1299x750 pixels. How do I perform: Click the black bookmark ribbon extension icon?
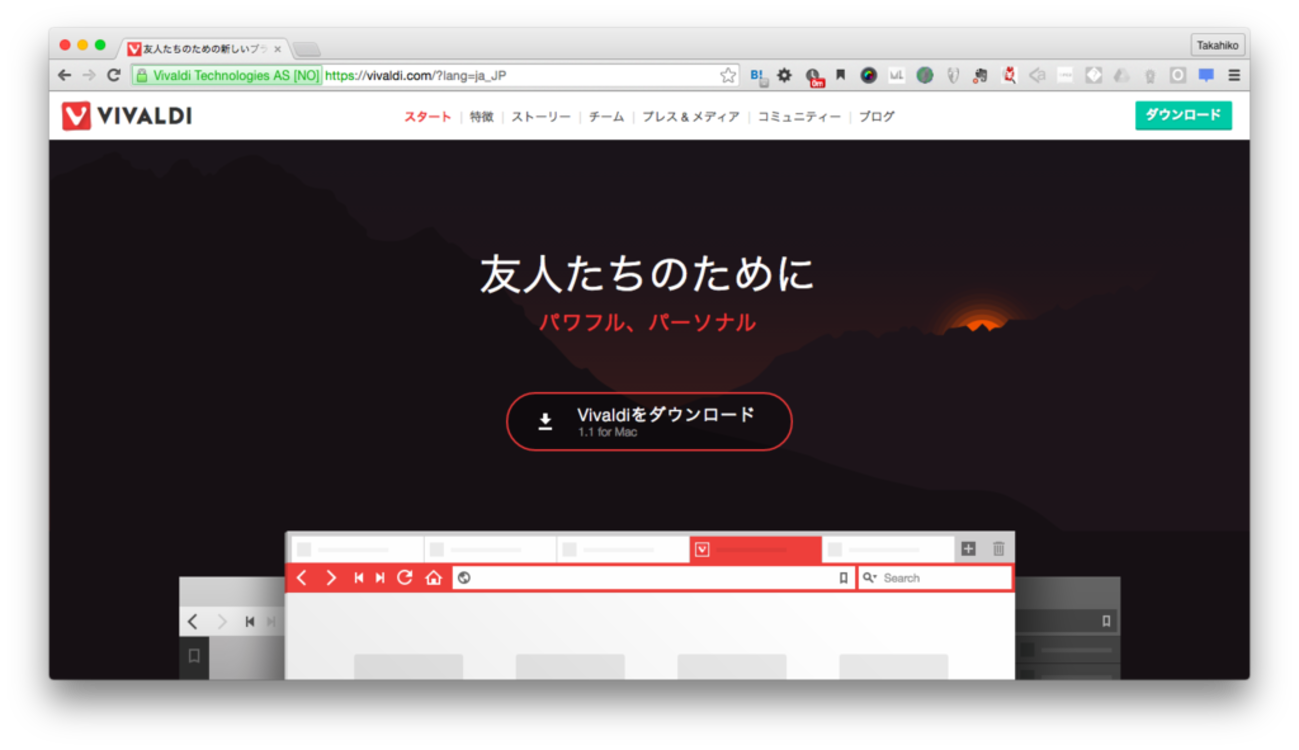pos(841,75)
